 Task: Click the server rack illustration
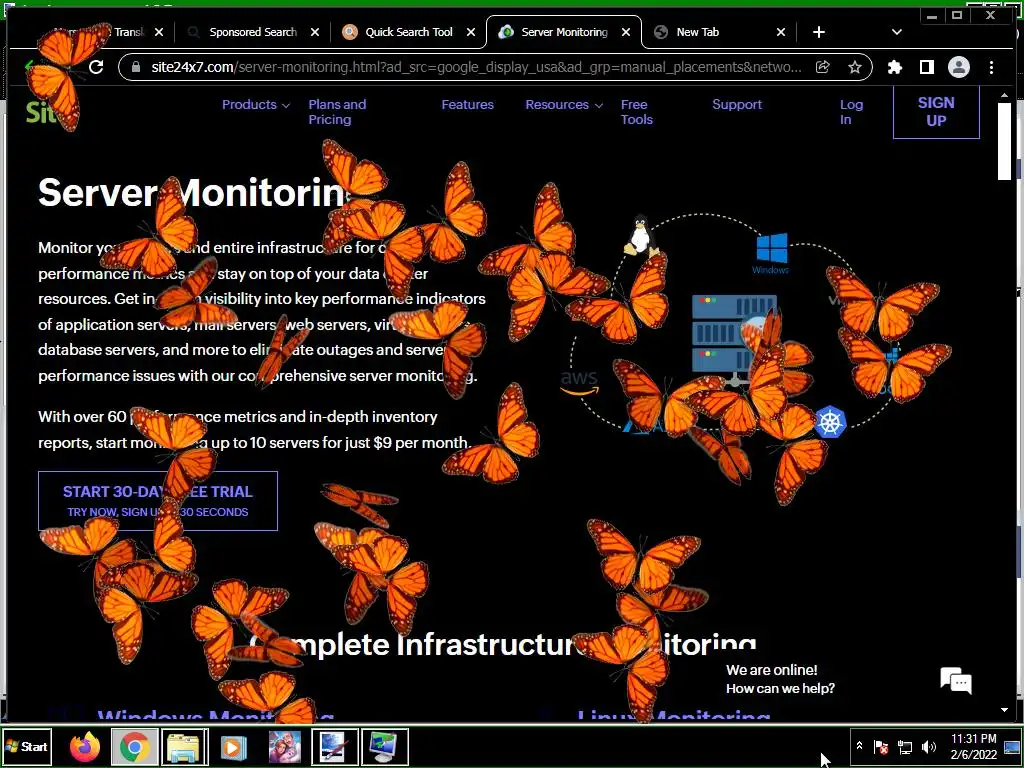coord(734,338)
